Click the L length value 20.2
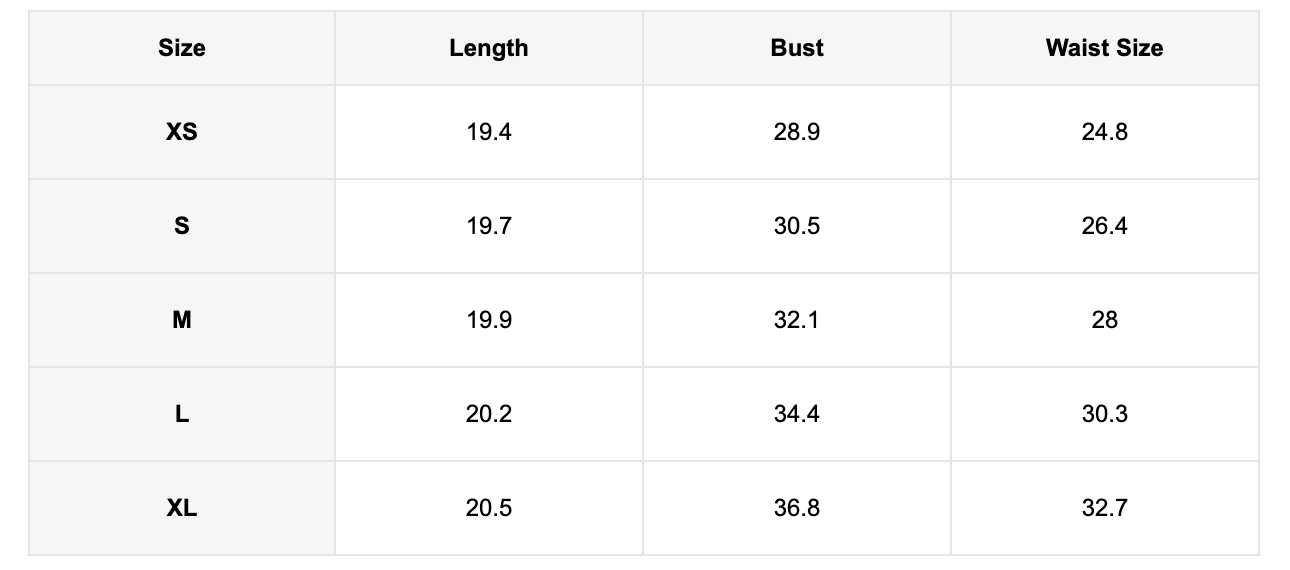Screen dimensions: 1290x570 pos(489,414)
